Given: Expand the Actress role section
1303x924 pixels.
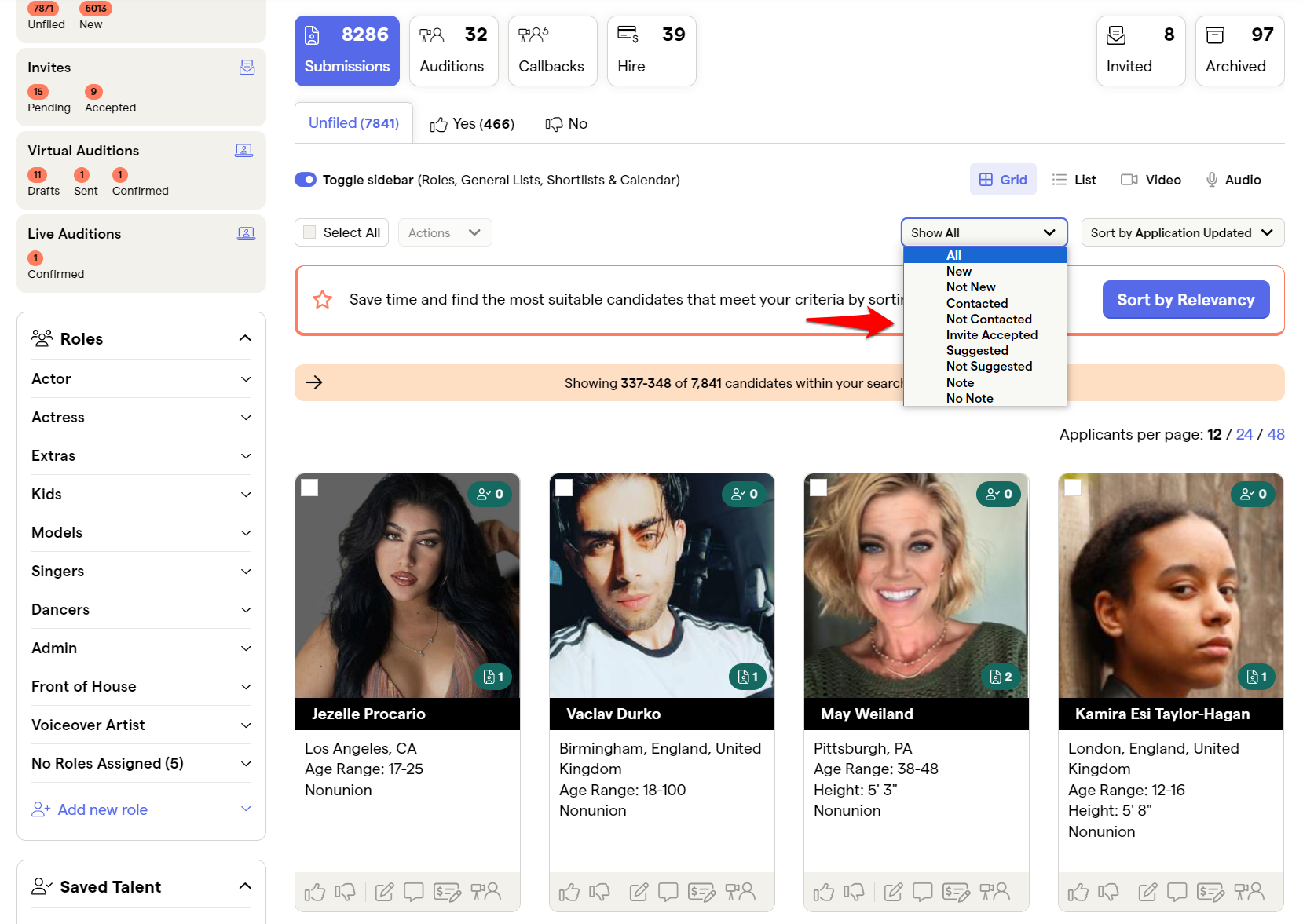Looking at the screenshot, I should click(x=246, y=417).
